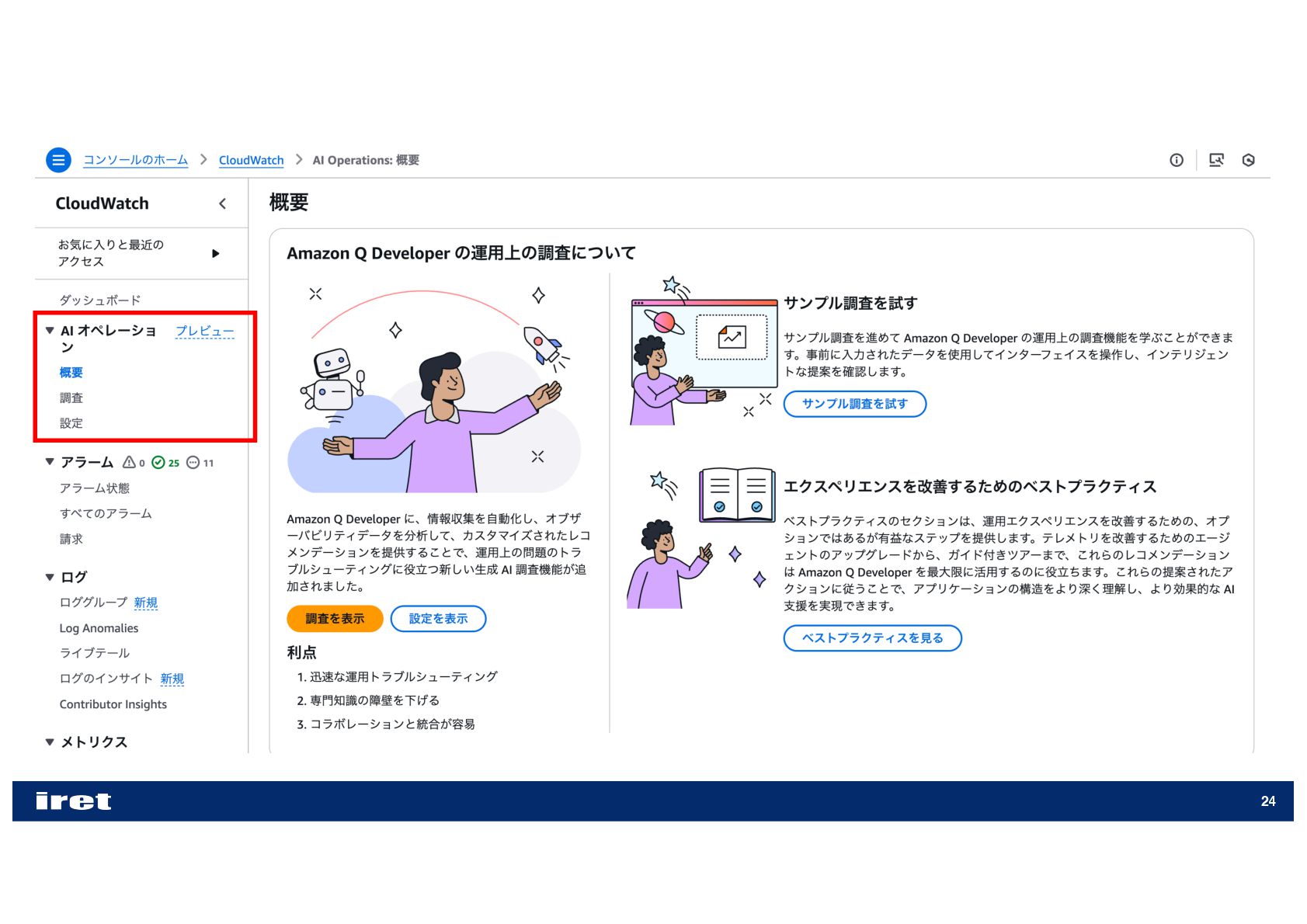Click the 調査を表示 orange button
The image size is (1307, 924).
[x=335, y=619]
